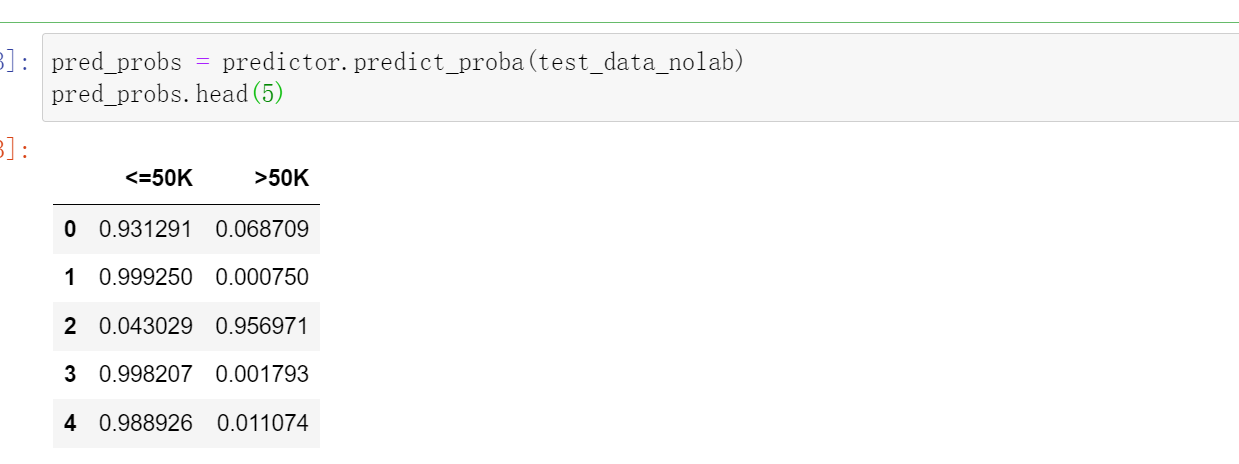The image size is (1239, 464).
Task: Click the value 0.998207 in table
Action: coord(145,375)
